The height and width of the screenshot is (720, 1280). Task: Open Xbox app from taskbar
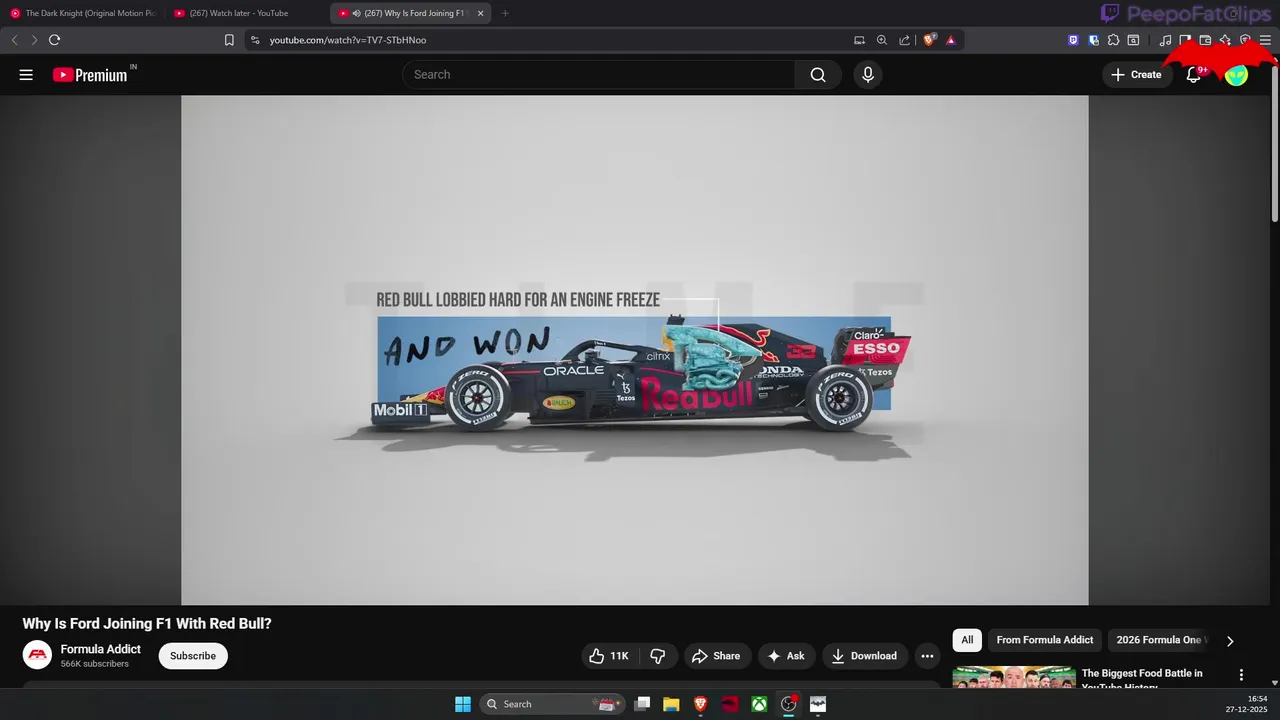[760, 704]
